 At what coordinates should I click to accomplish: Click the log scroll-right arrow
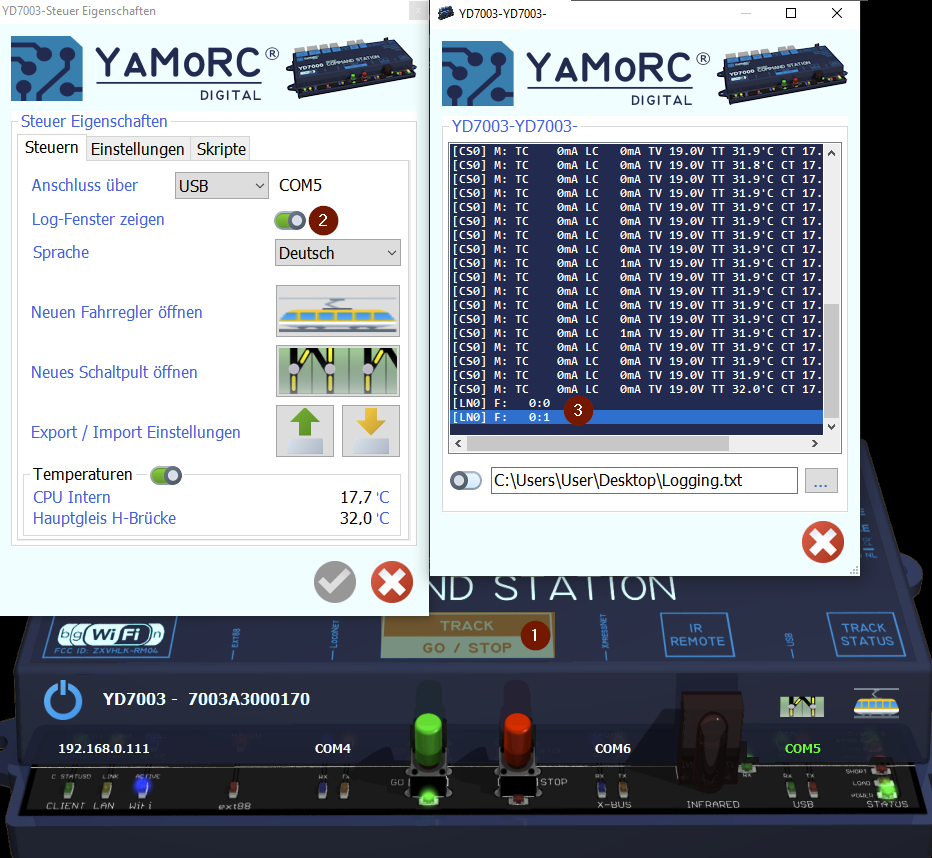coord(815,443)
